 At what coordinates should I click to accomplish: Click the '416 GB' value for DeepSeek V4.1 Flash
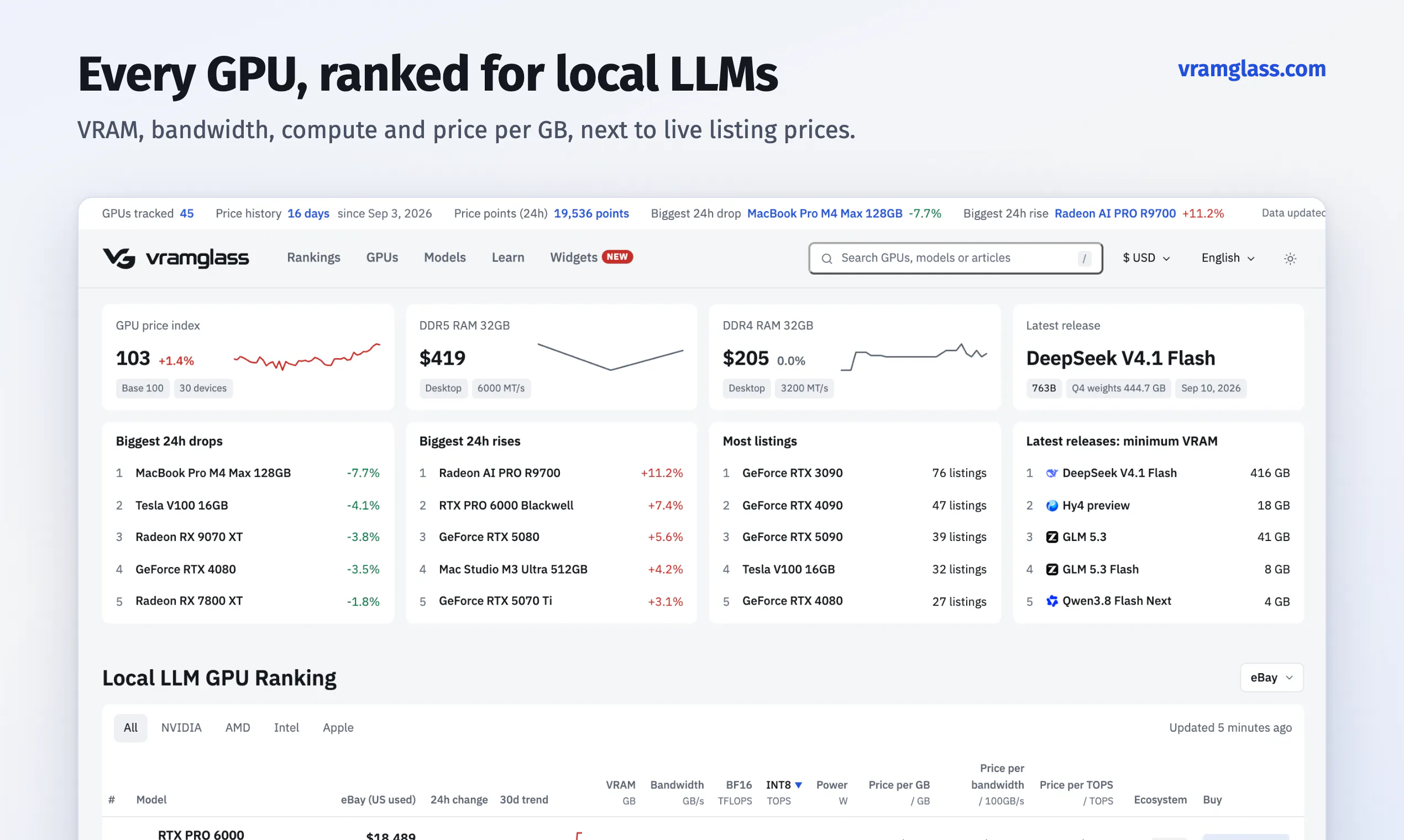click(1270, 473)
